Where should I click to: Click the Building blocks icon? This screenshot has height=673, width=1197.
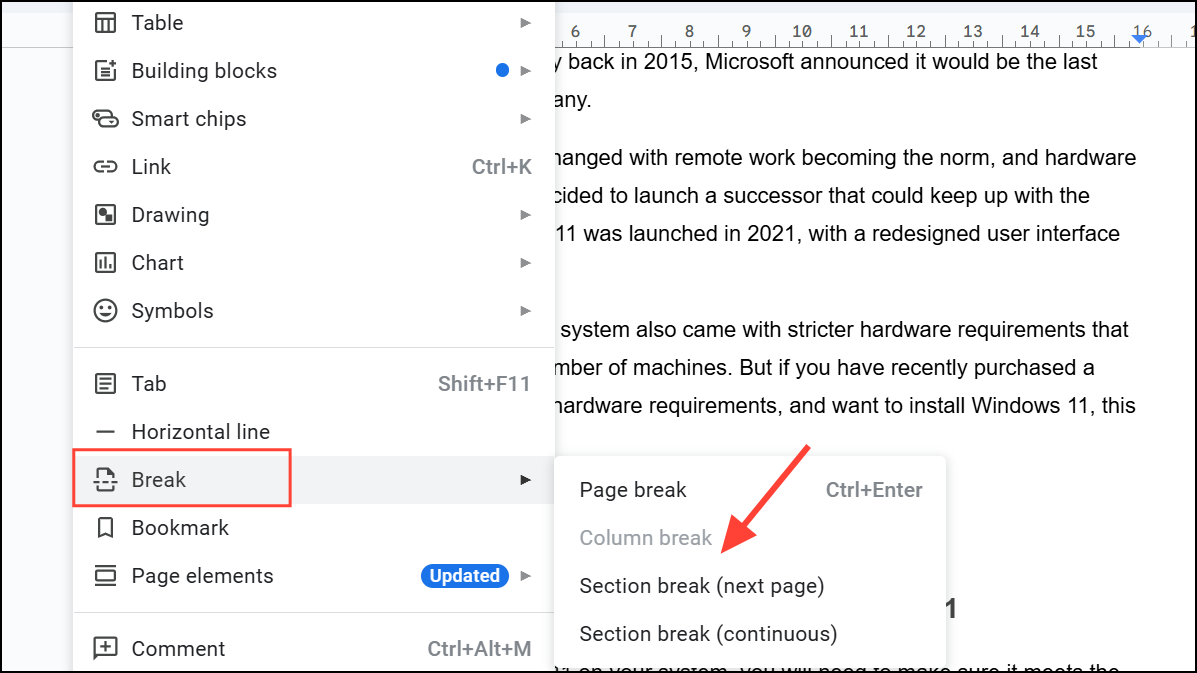coord(105,71)
